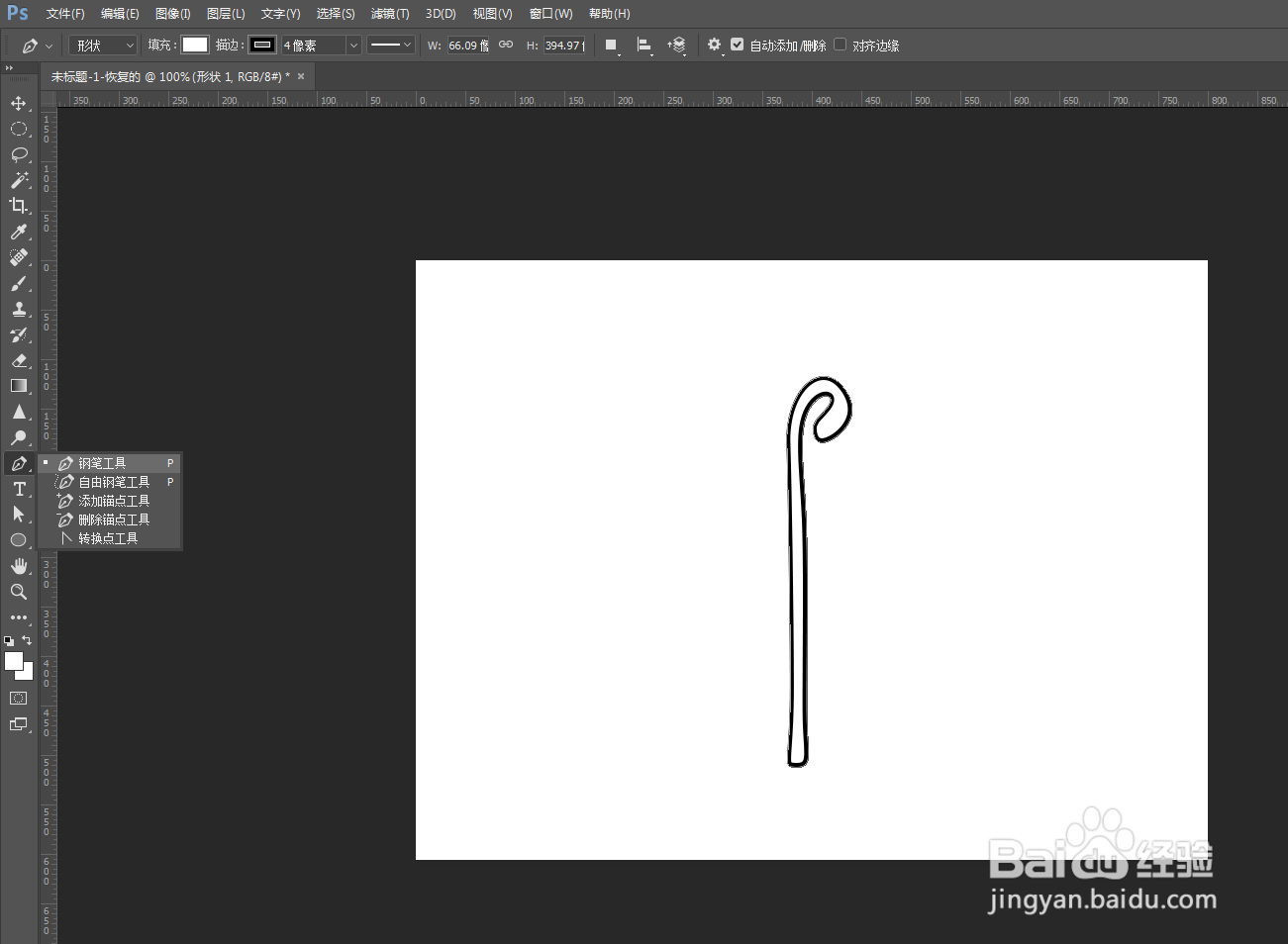Image resolution: width=1288 pixels, height=944 pixels.
Task: Choose 删除锚点工具 from the flyout
Action: click(110, 519)
